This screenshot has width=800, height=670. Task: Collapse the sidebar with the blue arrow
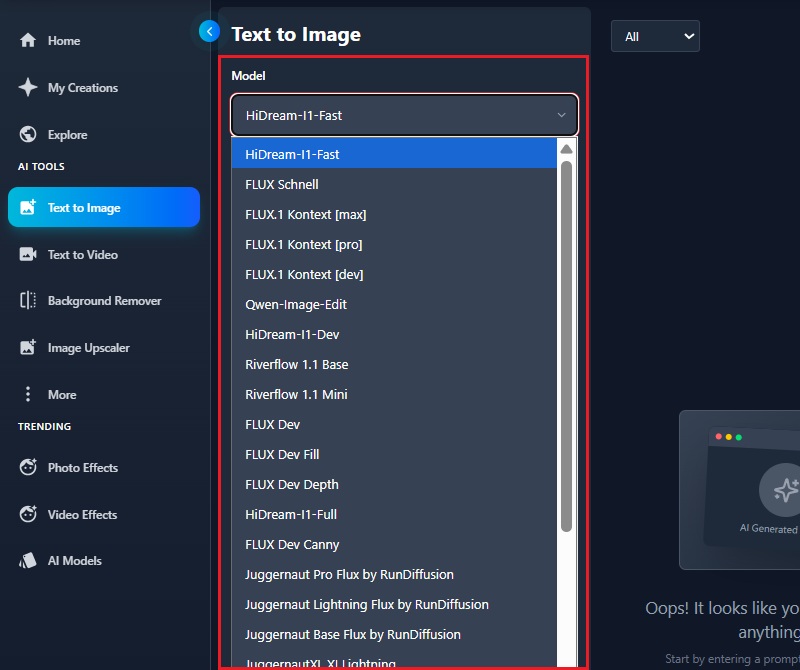[x=209, y=32]
